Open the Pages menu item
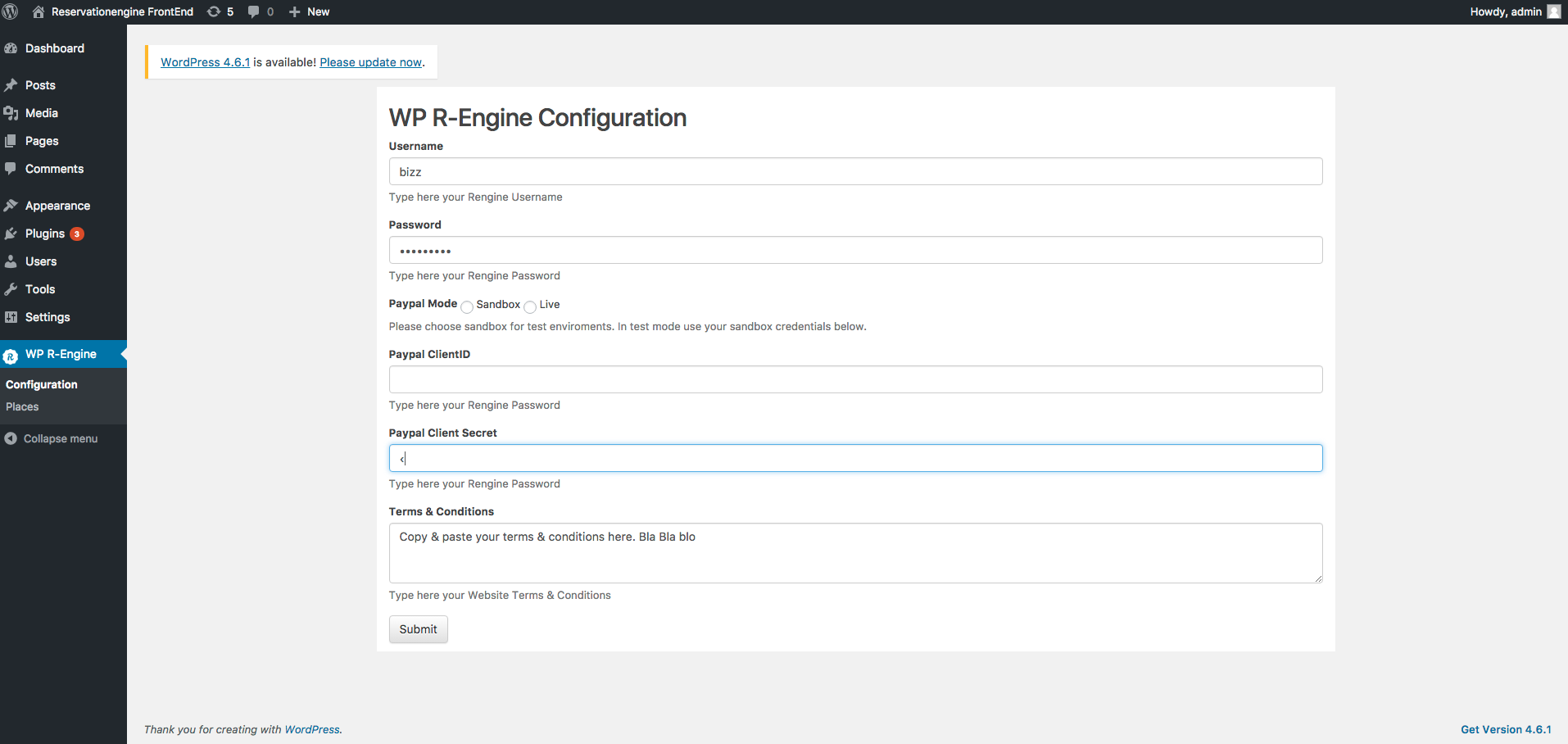This screenshot has width=1568, height=744. click(42, 141)
